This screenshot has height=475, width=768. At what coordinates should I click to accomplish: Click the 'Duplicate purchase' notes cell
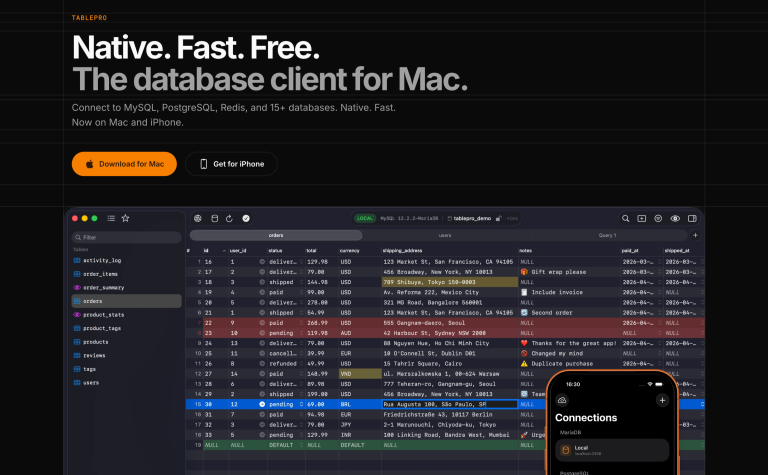click(x=570, y=364)
